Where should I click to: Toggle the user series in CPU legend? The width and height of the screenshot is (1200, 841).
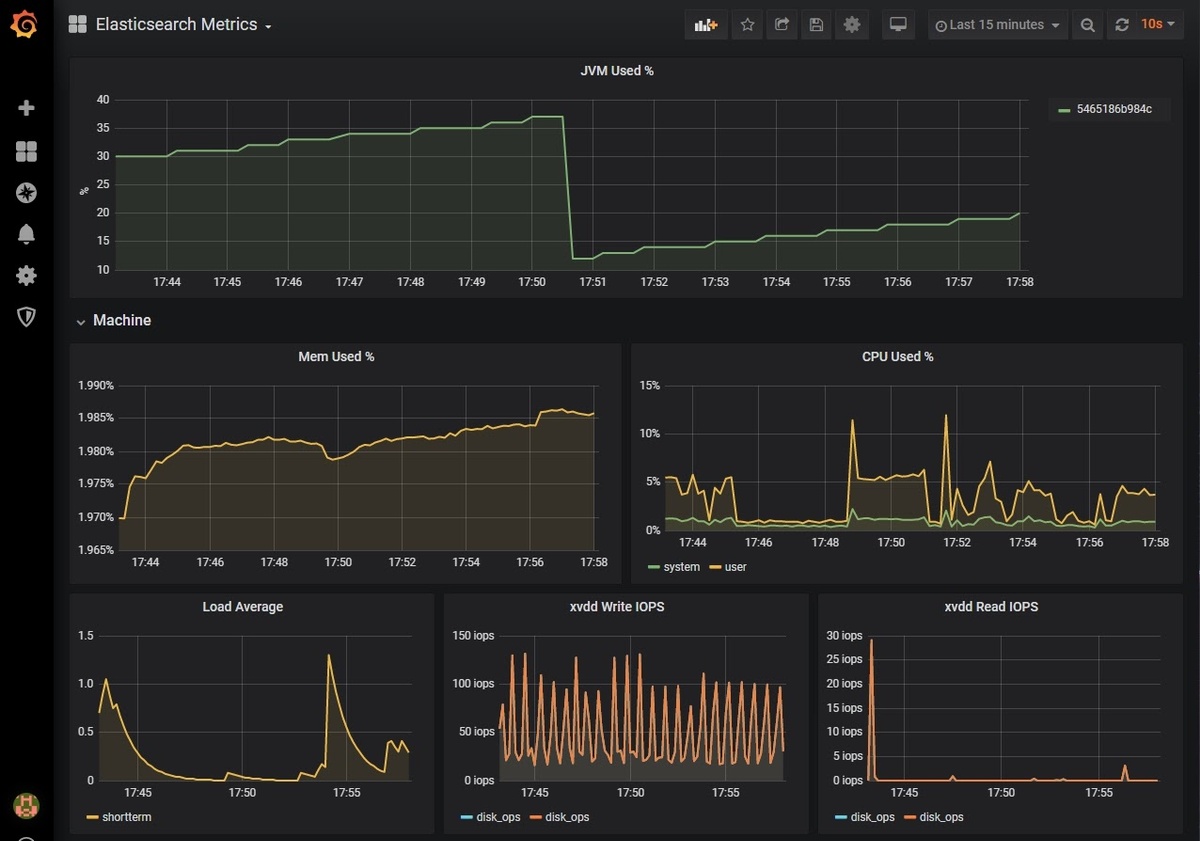click(735, 567)
